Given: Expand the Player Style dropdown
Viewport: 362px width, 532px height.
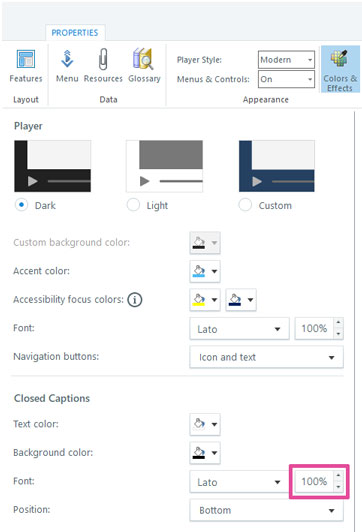Looking at the screenshot, I should click(x=286, y=60).
